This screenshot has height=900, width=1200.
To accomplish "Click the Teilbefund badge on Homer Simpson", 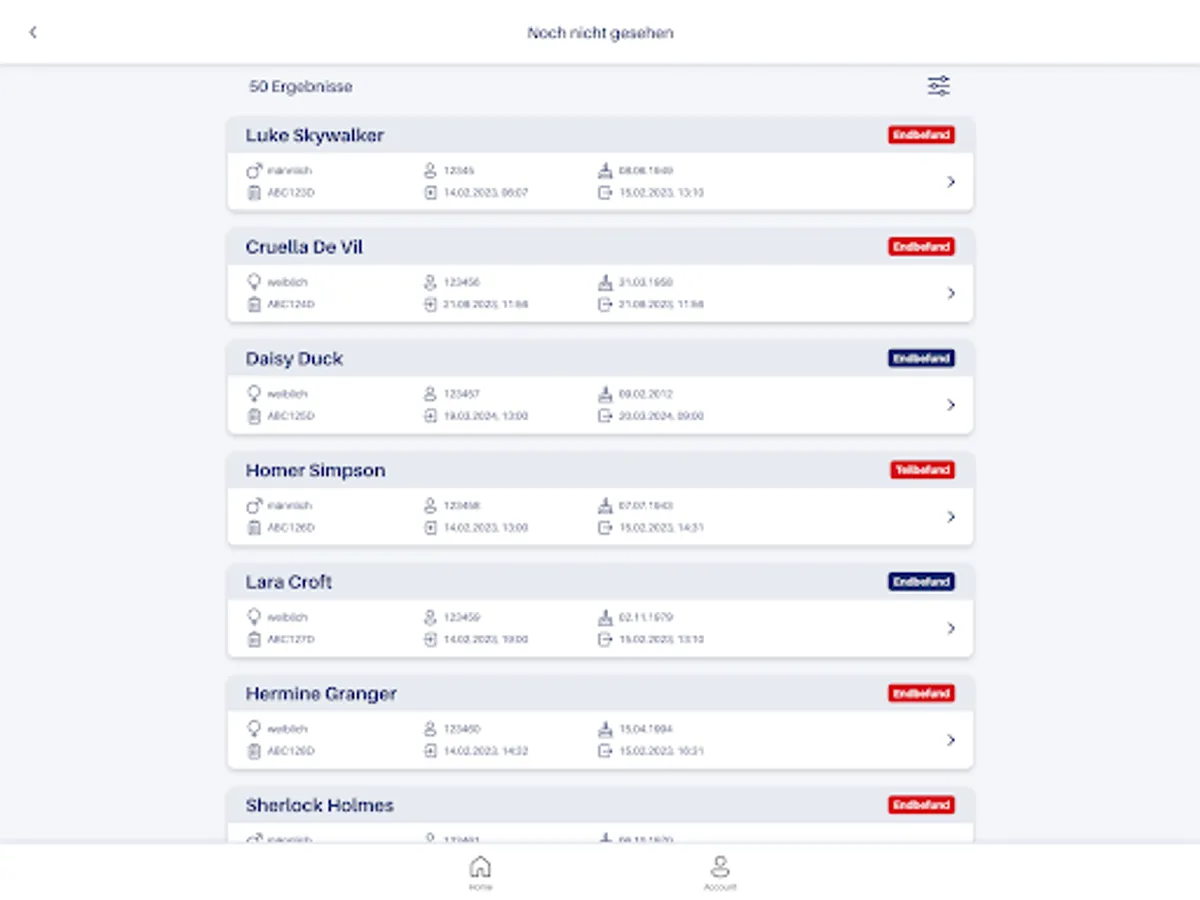I will coord(921,469).
